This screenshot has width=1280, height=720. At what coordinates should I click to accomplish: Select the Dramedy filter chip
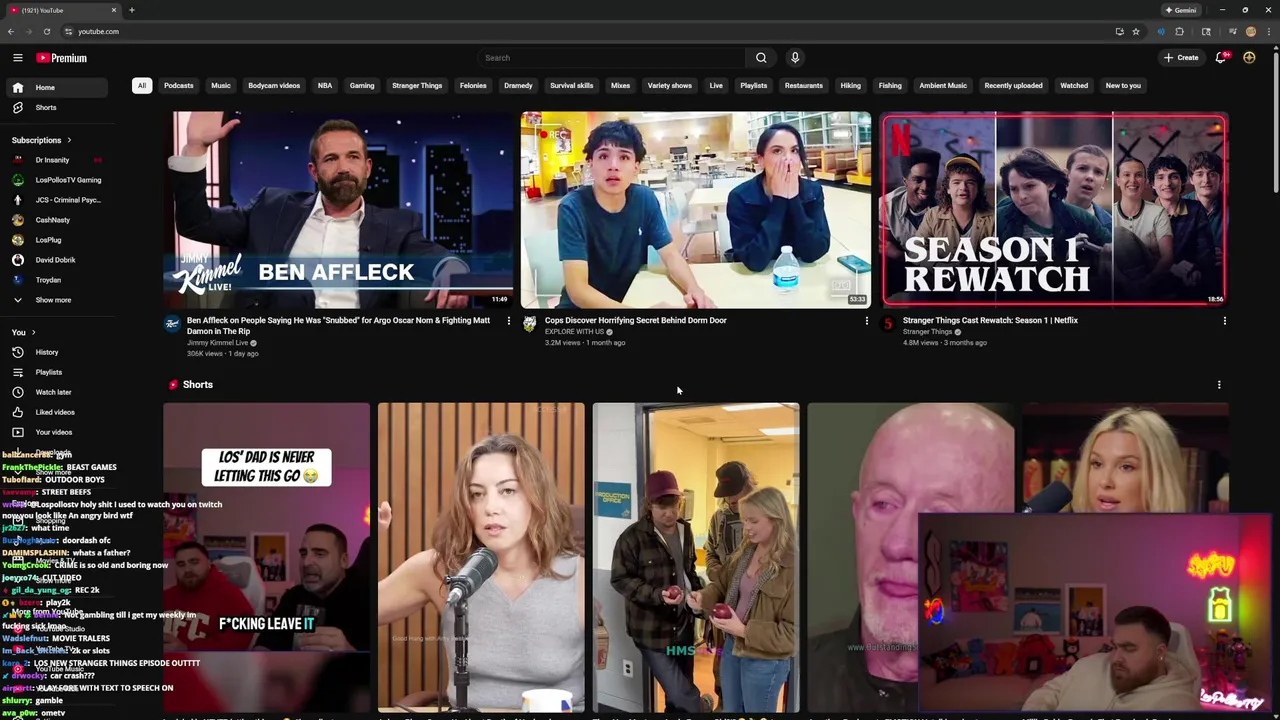pyautogui.click(x=518, y=86)
